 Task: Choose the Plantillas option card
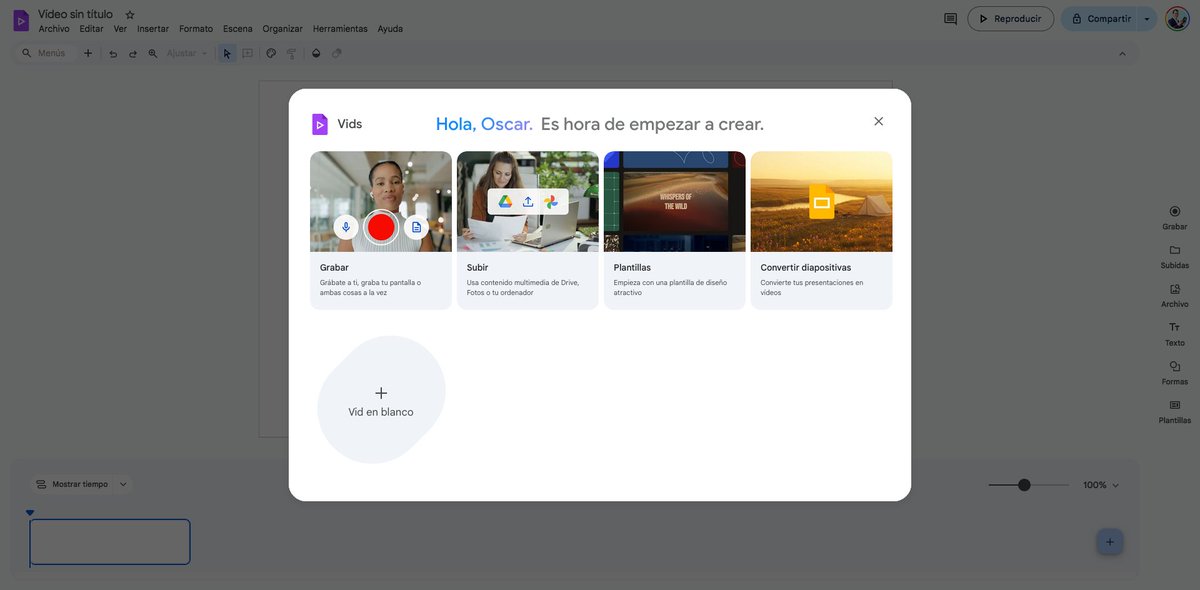tap(675, 230)
